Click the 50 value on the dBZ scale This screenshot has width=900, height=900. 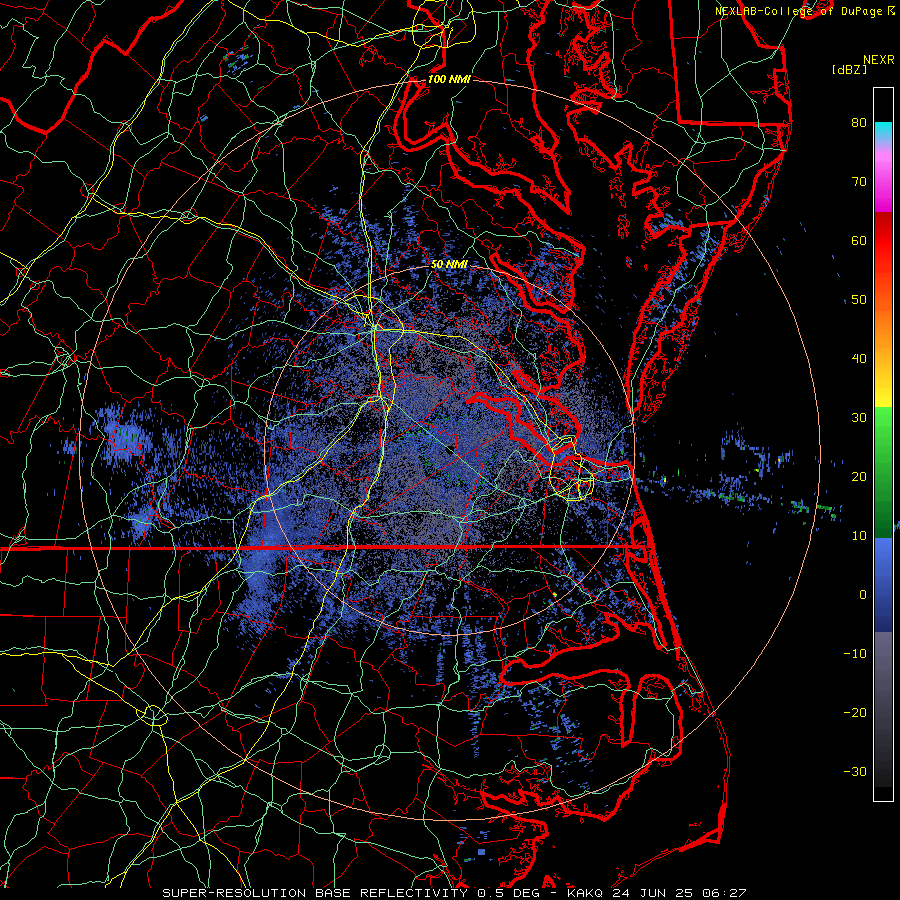(x=859, y=300)
